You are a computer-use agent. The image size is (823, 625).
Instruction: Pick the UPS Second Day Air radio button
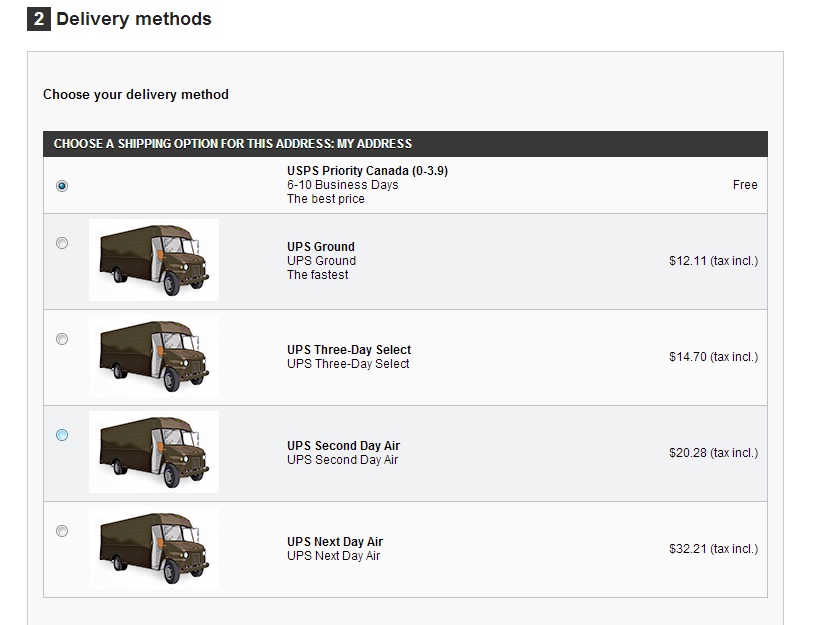(x=62, y=435)
